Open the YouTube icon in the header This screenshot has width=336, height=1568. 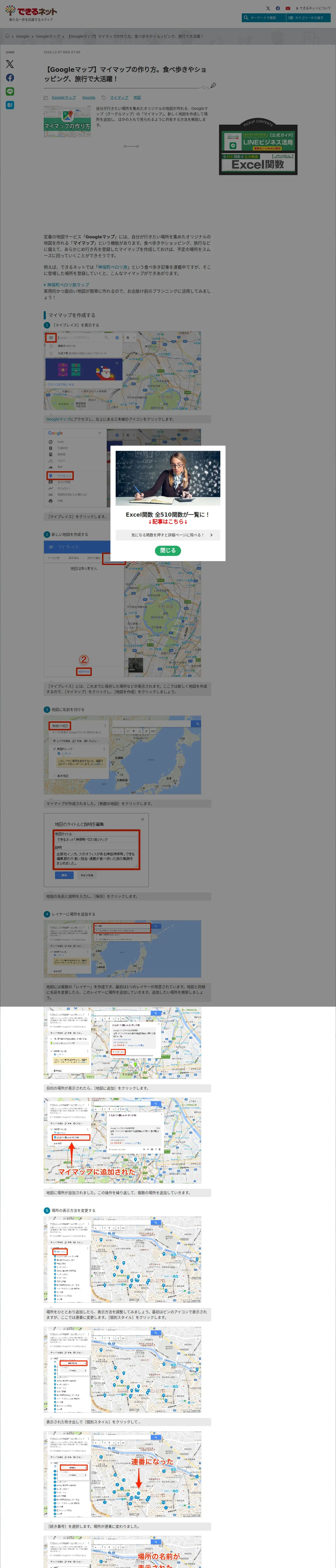pyautogui.click(x=288, y=9)
